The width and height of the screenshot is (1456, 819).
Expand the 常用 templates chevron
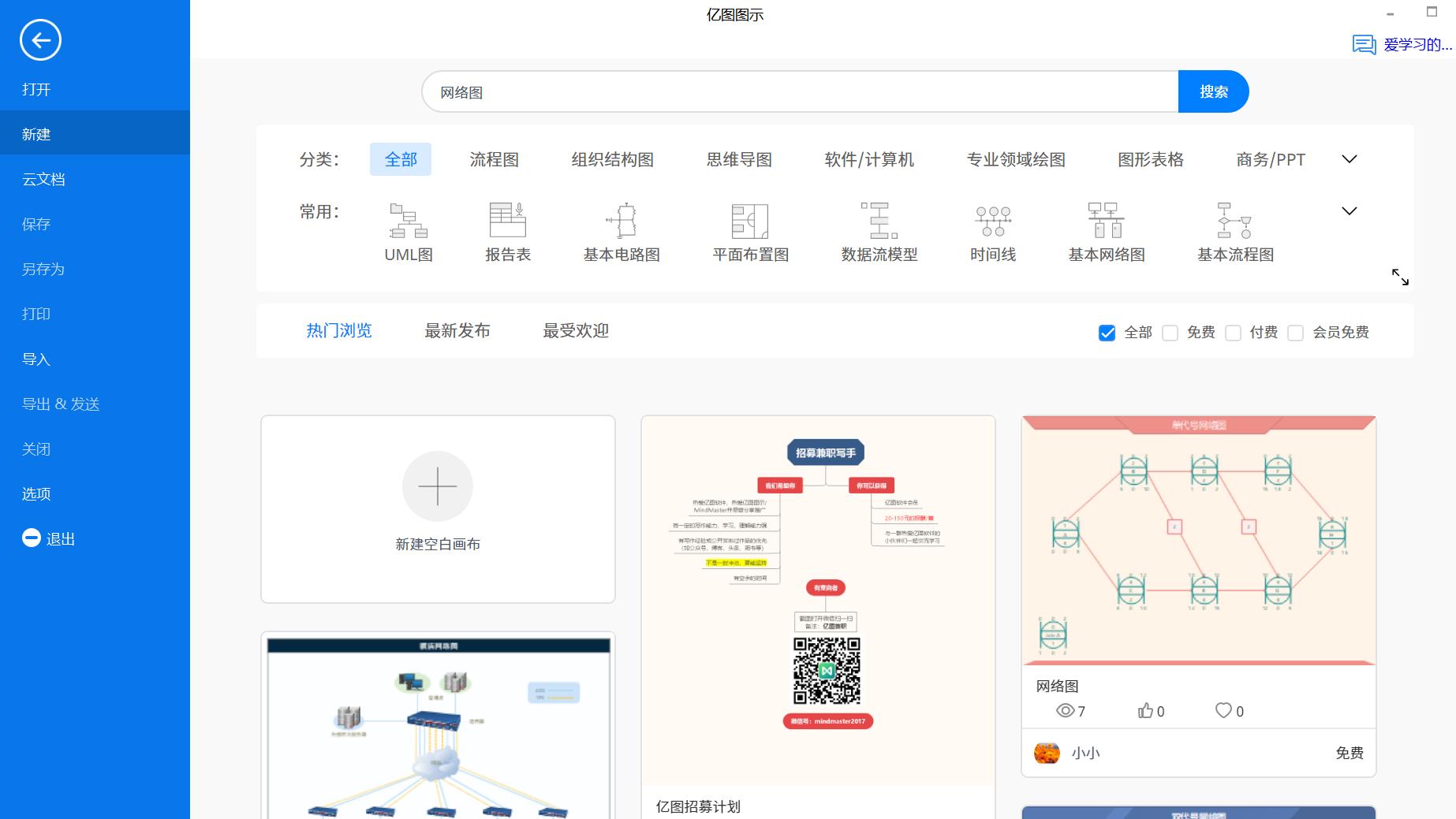click(x=1349, y=210)
